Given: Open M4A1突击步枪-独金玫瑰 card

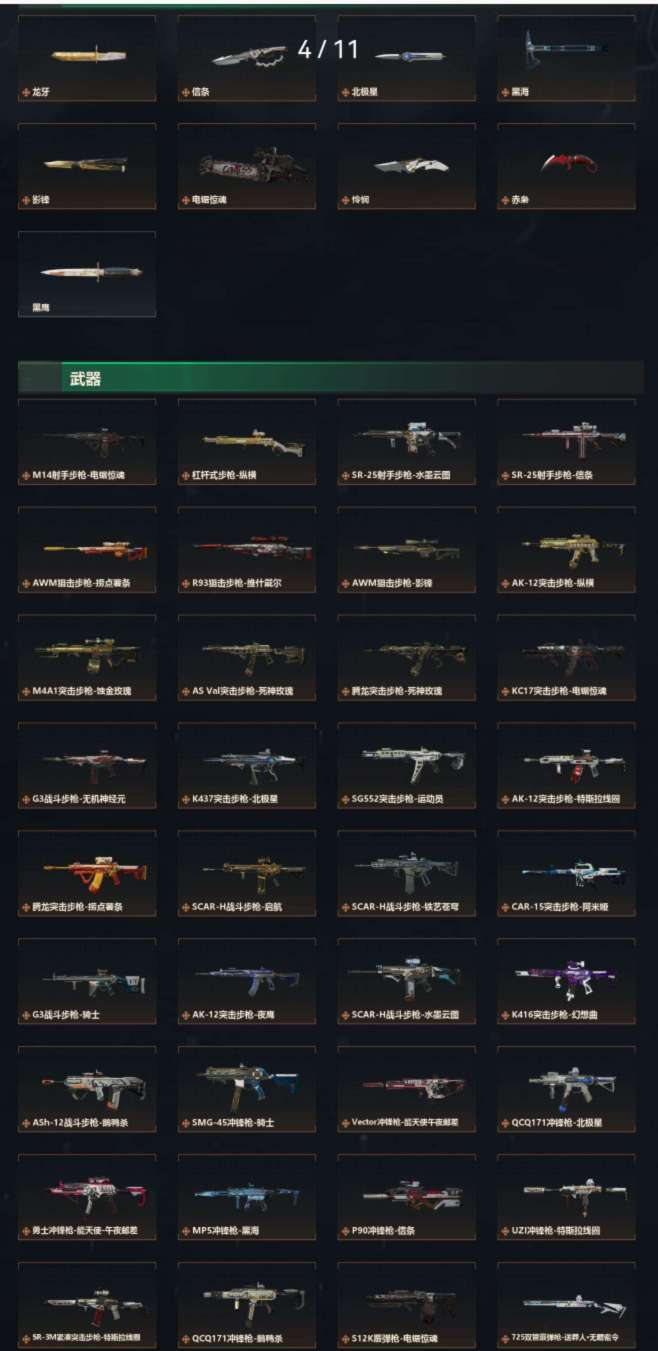Looking at the screenshot, I should coord(87,658).
